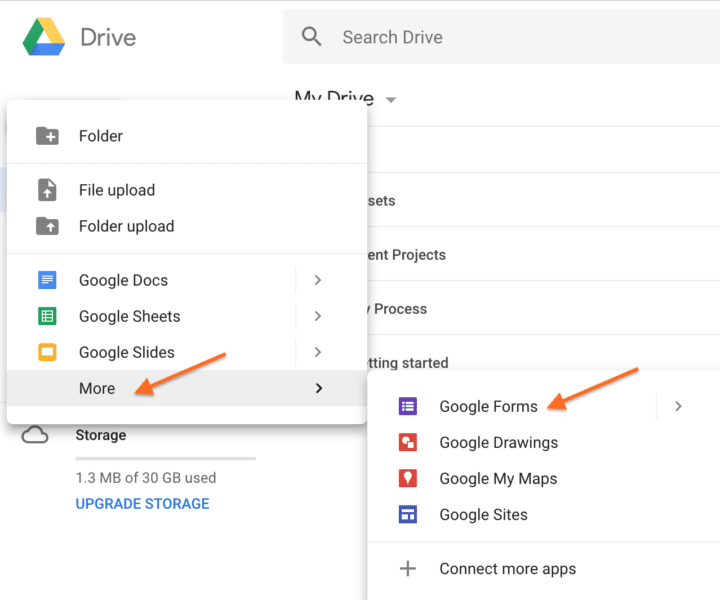Click the Storage cloud icon
This screenshot has height=600, width=720.
[35, 434]
